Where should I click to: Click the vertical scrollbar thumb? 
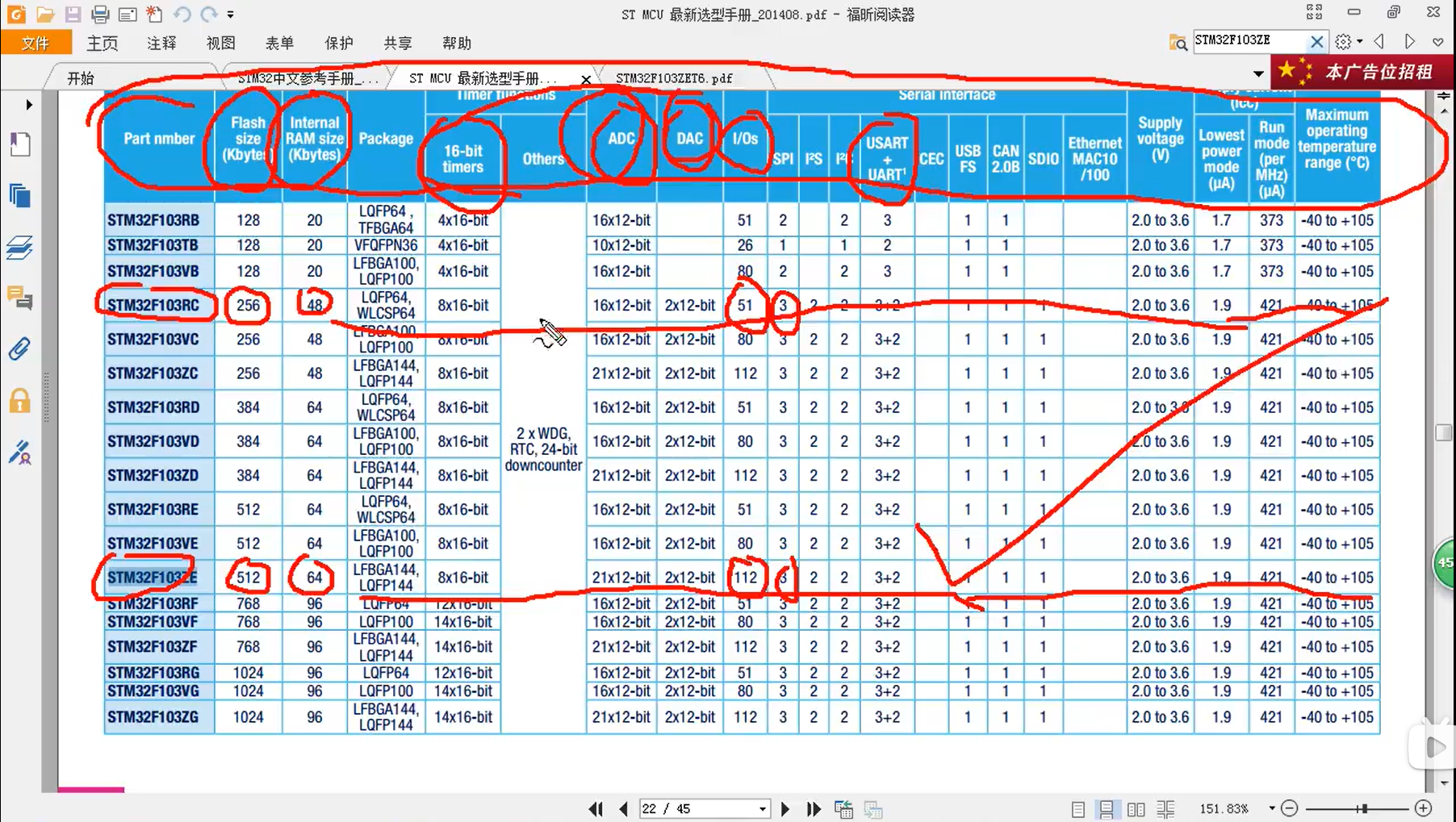(1443, 432)
